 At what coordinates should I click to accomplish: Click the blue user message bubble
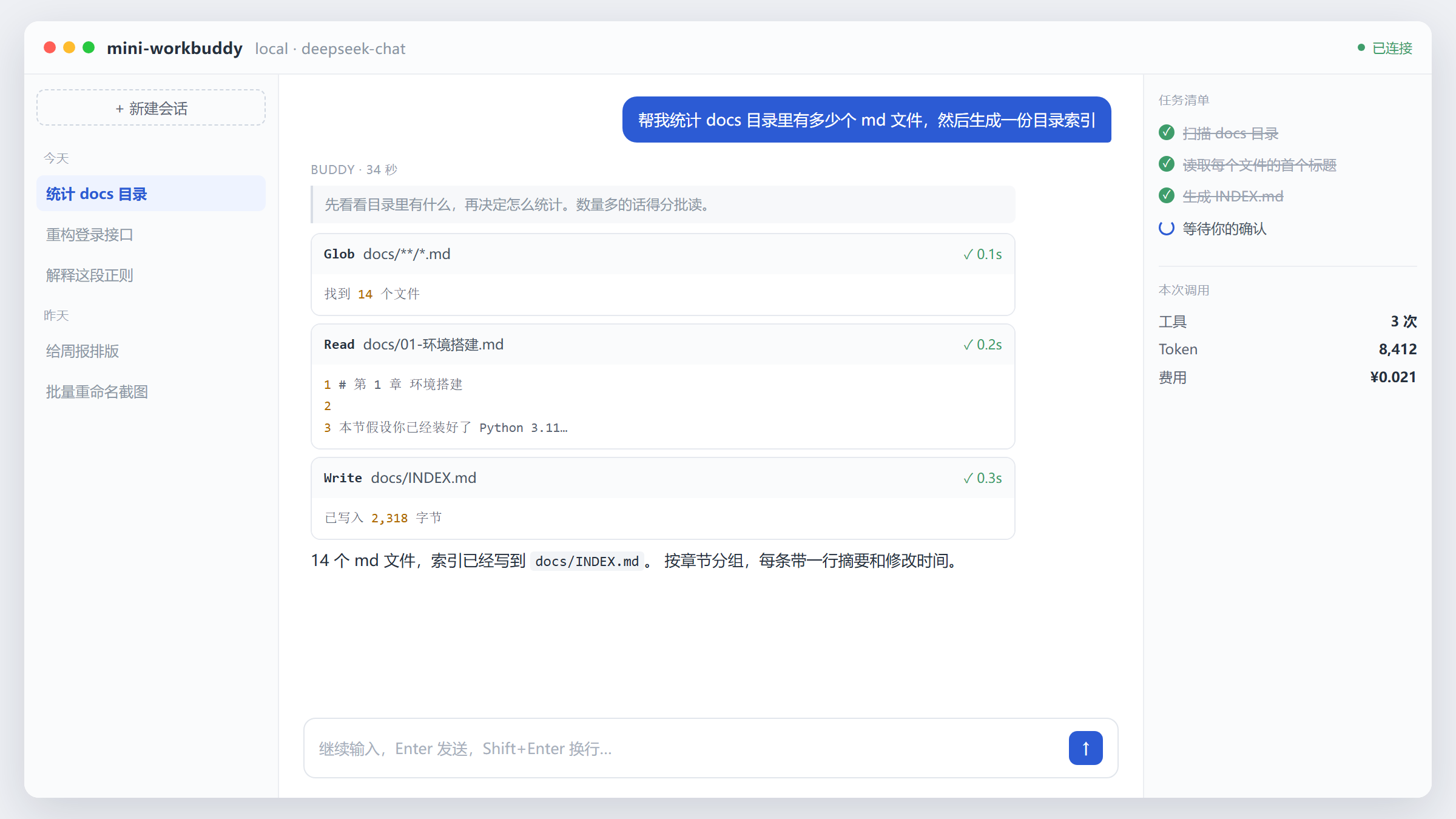pyautogui.click(x=866, y=120)
